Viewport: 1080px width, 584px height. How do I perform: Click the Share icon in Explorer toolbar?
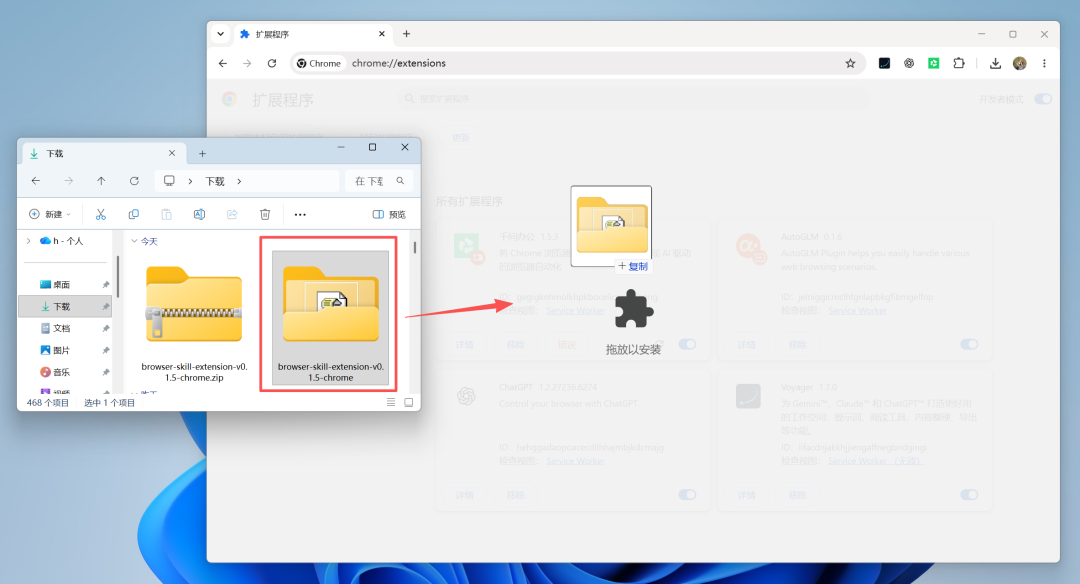[232, 214]
